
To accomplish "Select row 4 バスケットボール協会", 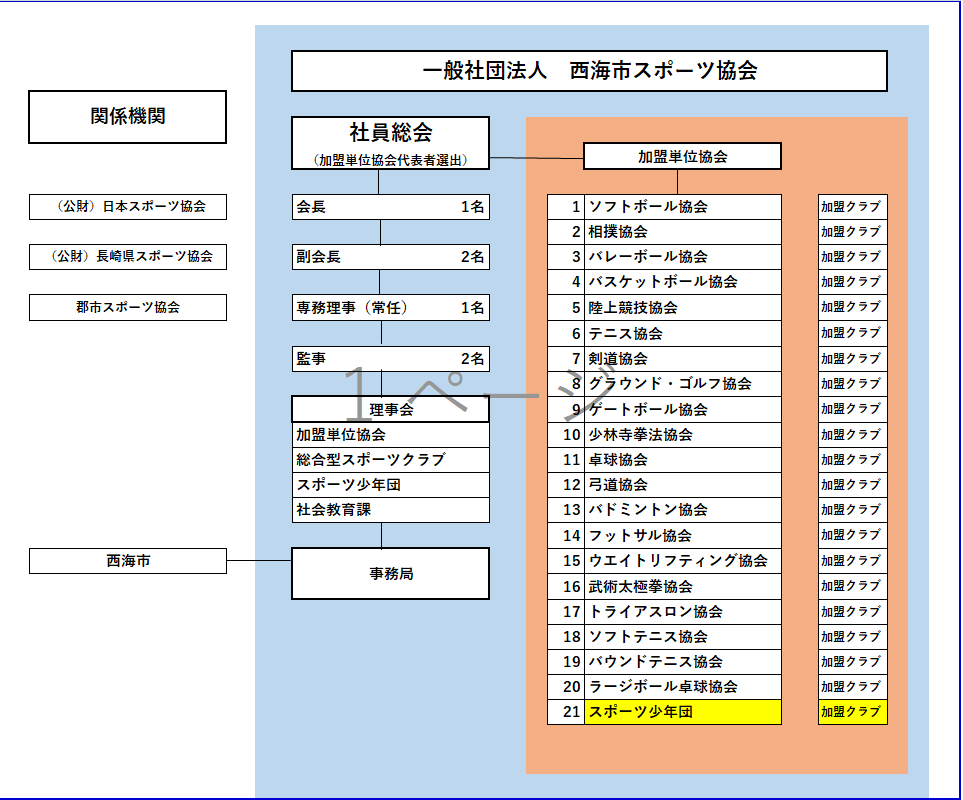I will click(665, 282).
